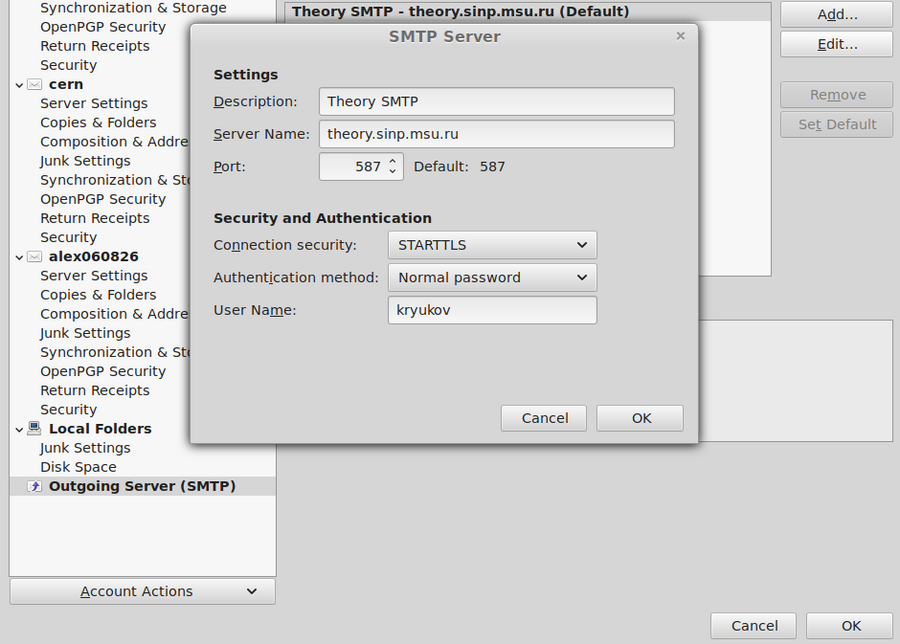900x644 pixels.
Task: Close the SMTP Server dialog with X
Action: pyautogui.click(x=680, y=36)
